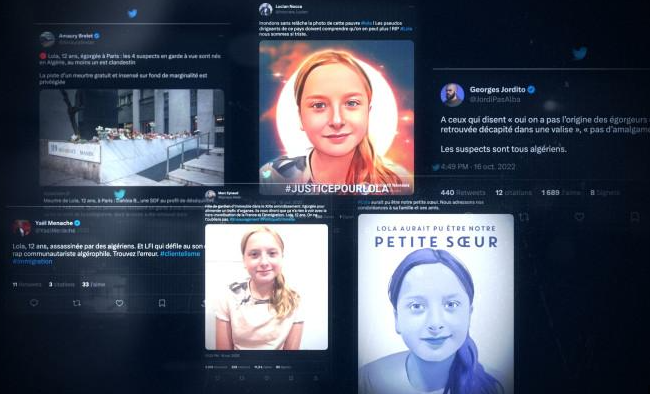
Task: Bookmark Georges Jordito's tweet
Action: pyautogui.click(x=635, y=216)
